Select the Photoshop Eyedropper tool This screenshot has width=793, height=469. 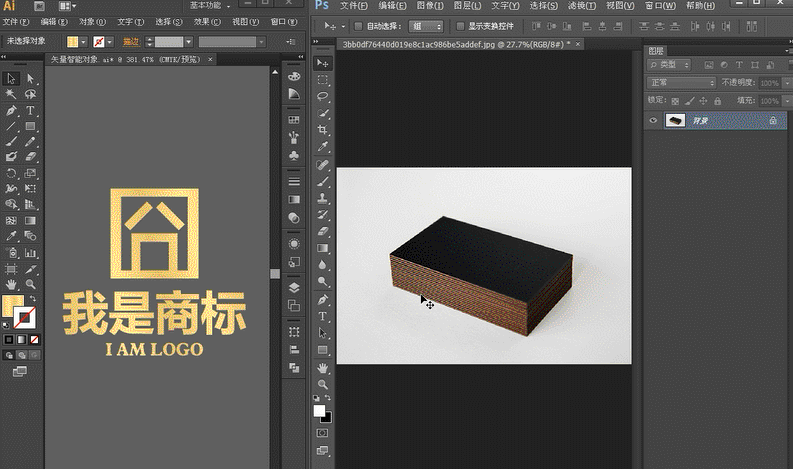coord(323,147)
